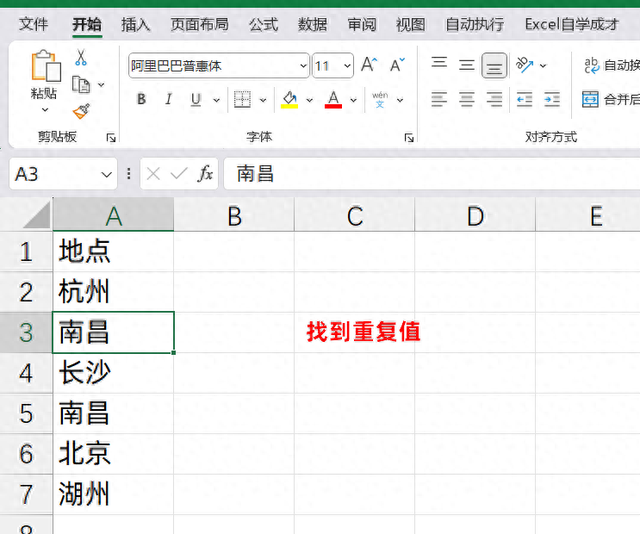Open the font name dropdown
This screenshot has height=534, width=640.
[303, 66]
